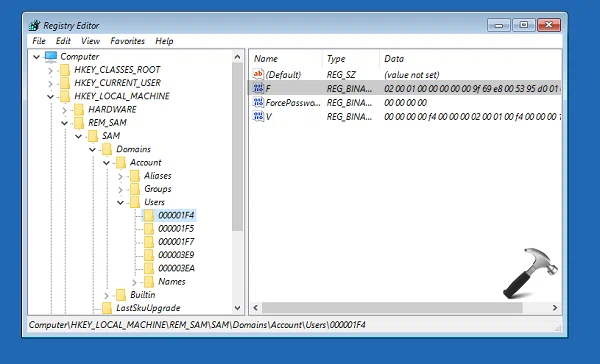Image resolution: width=600 pixels, height=364 pixels.
Task: Click the Registry Editor title bar icon
Action: [34, 26]
